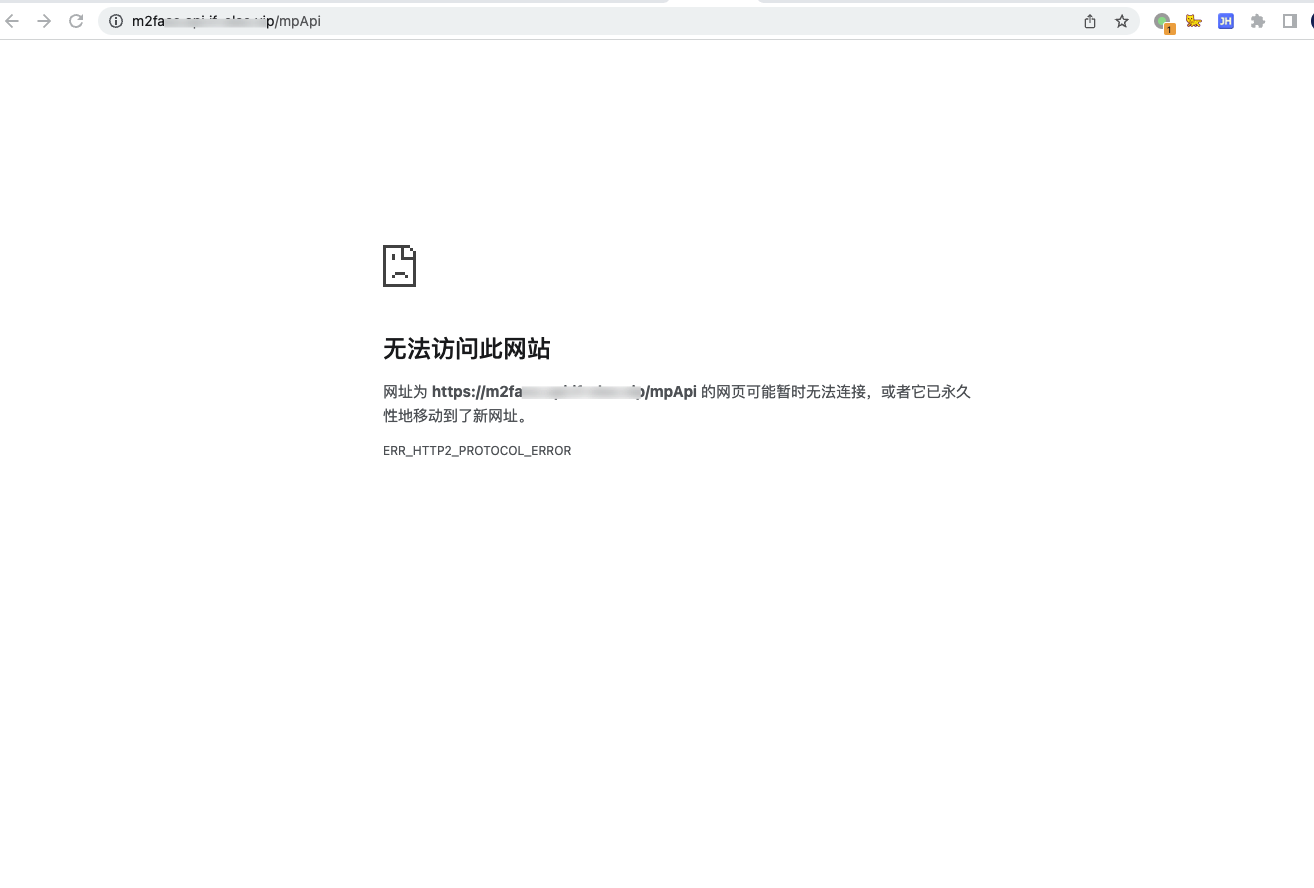Select the bold https URL in error message
1314x888 pixels.
(564, 391)
